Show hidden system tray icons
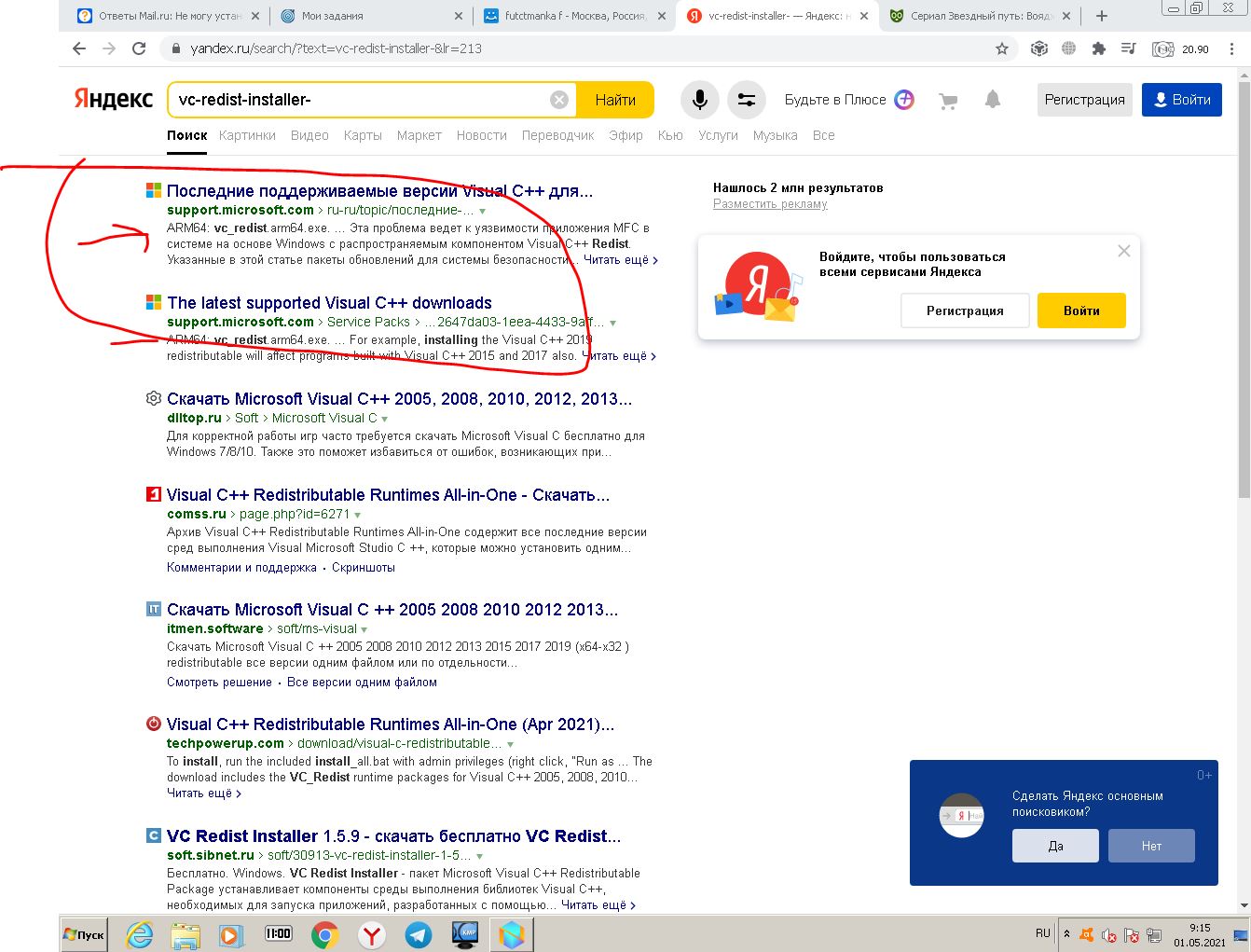Image resolution: width=1251 pixels, height=952 pixels. (1066, 934)
